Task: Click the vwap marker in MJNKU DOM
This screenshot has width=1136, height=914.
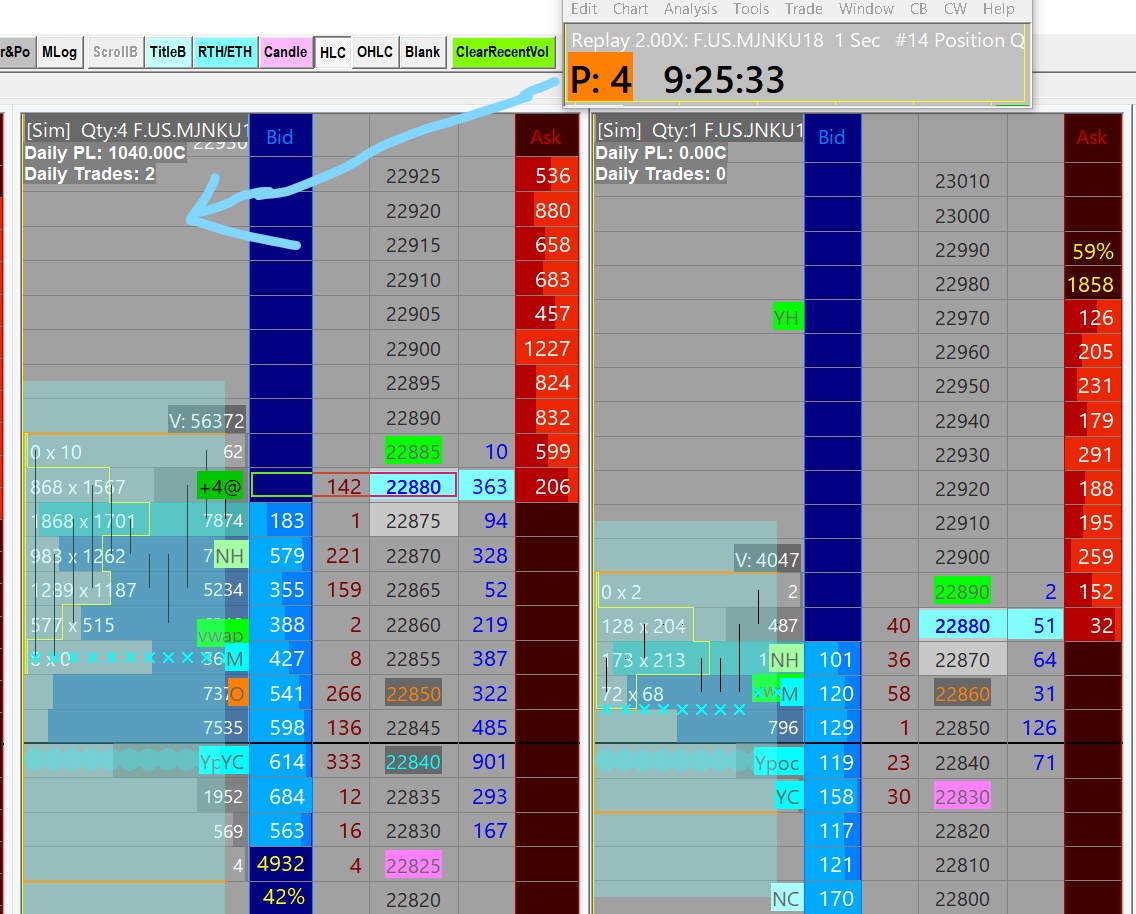Action: click(222, 635)
